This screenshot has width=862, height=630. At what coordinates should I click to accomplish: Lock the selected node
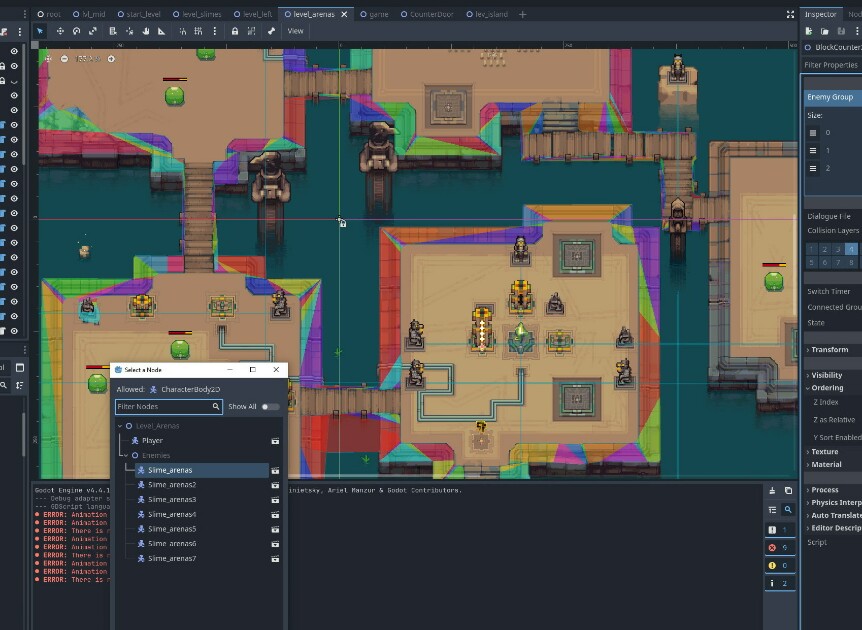pyautogui.click(x=235, y=31)
